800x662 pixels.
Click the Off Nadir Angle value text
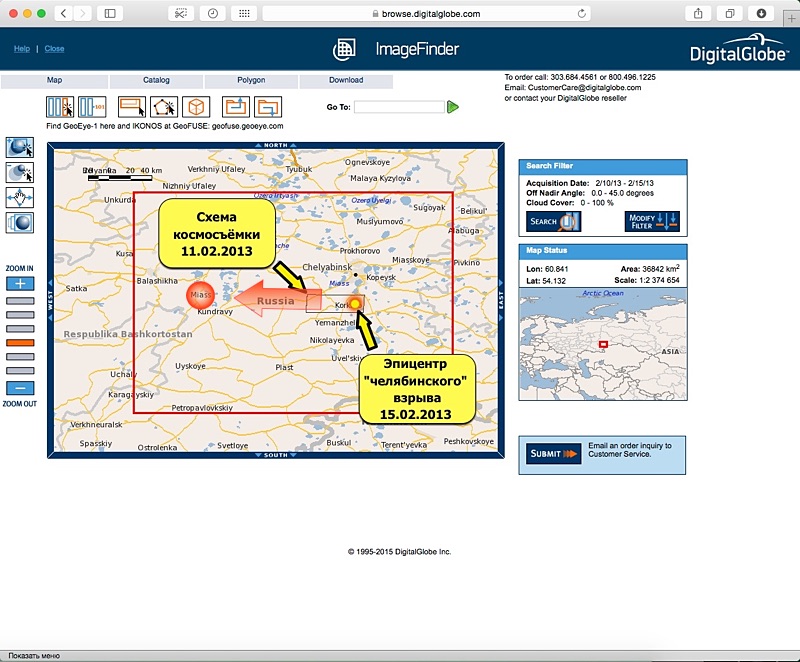click(622, 193)
